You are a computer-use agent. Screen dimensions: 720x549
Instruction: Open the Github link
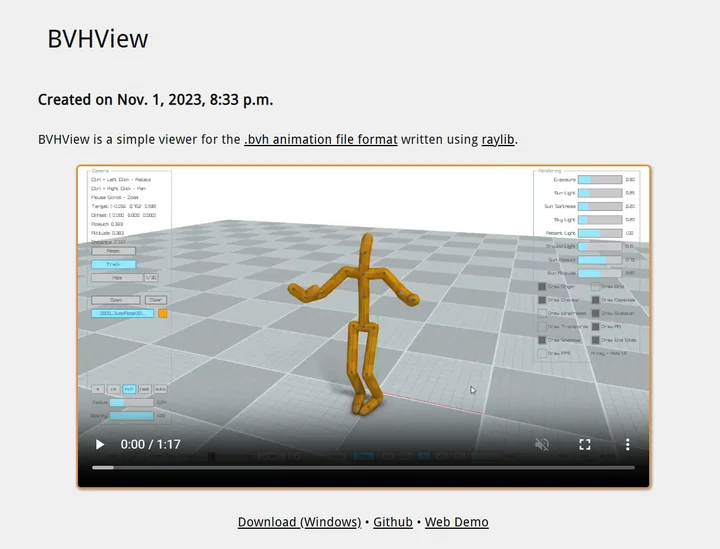(x=393, y=522)
